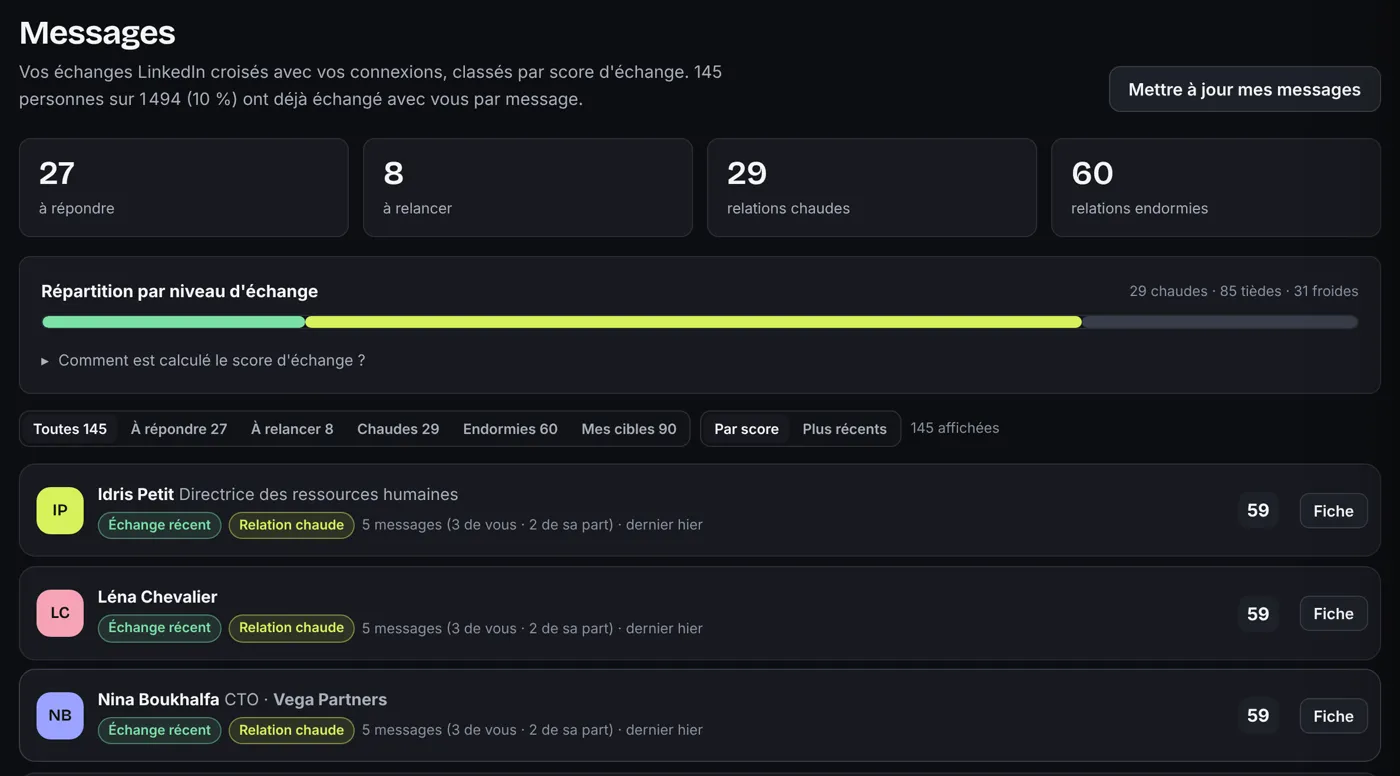Click the LC avatar for Léna Chevalier
The width and height of the screenshot is (1400, 776).
pos(60,613)
